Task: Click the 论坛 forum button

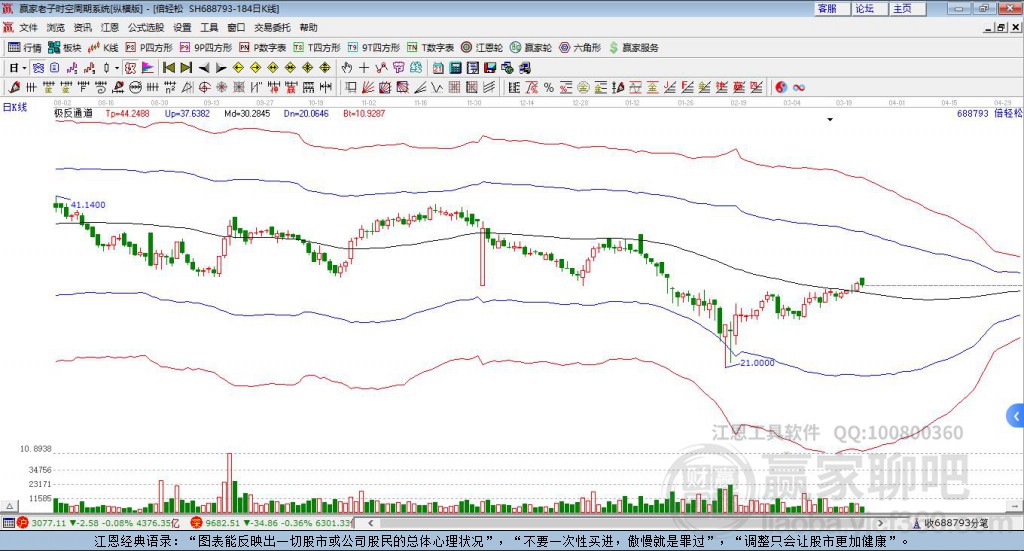Action: 871,8
